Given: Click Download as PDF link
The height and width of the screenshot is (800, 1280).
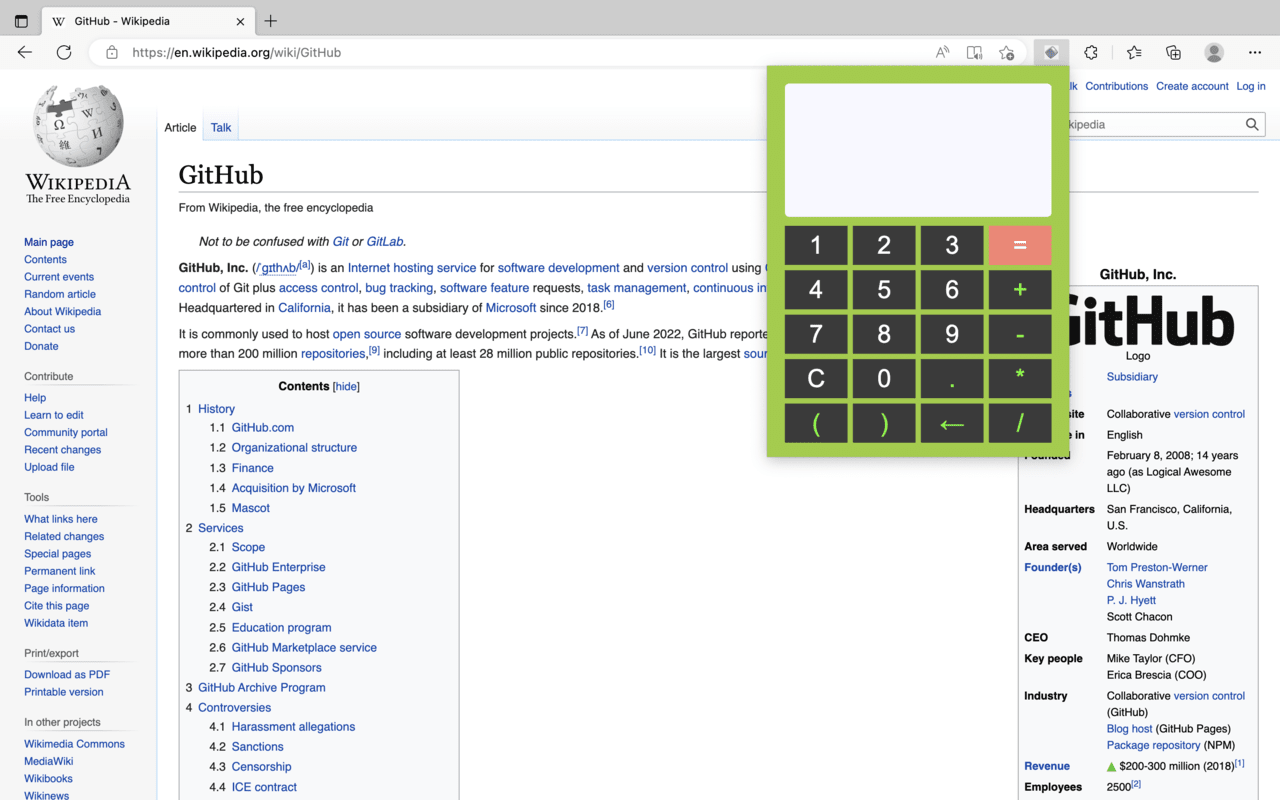Looking at the screenshot, I should click(x=67, y=674).
